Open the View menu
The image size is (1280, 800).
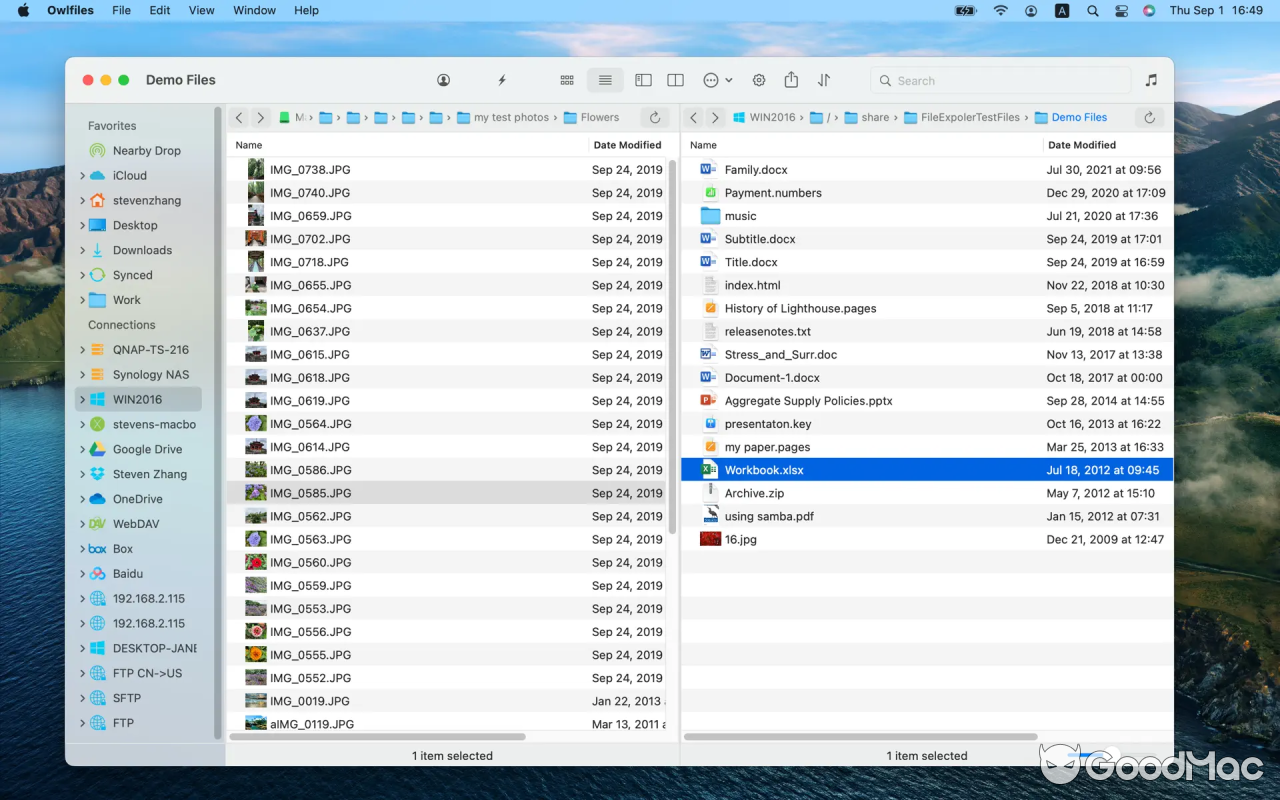[201, 11]
